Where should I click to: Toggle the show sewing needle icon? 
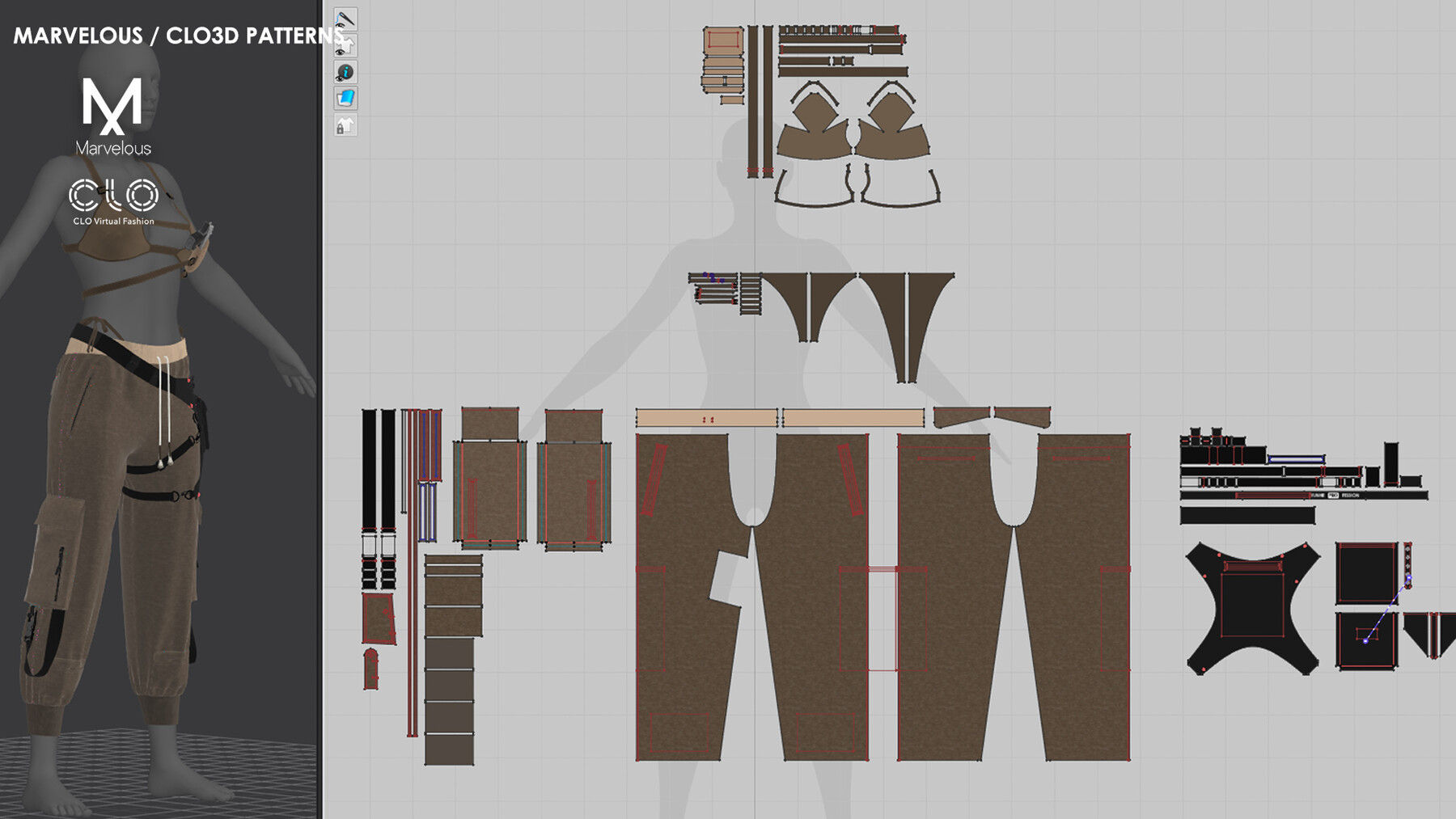(345, 19)
